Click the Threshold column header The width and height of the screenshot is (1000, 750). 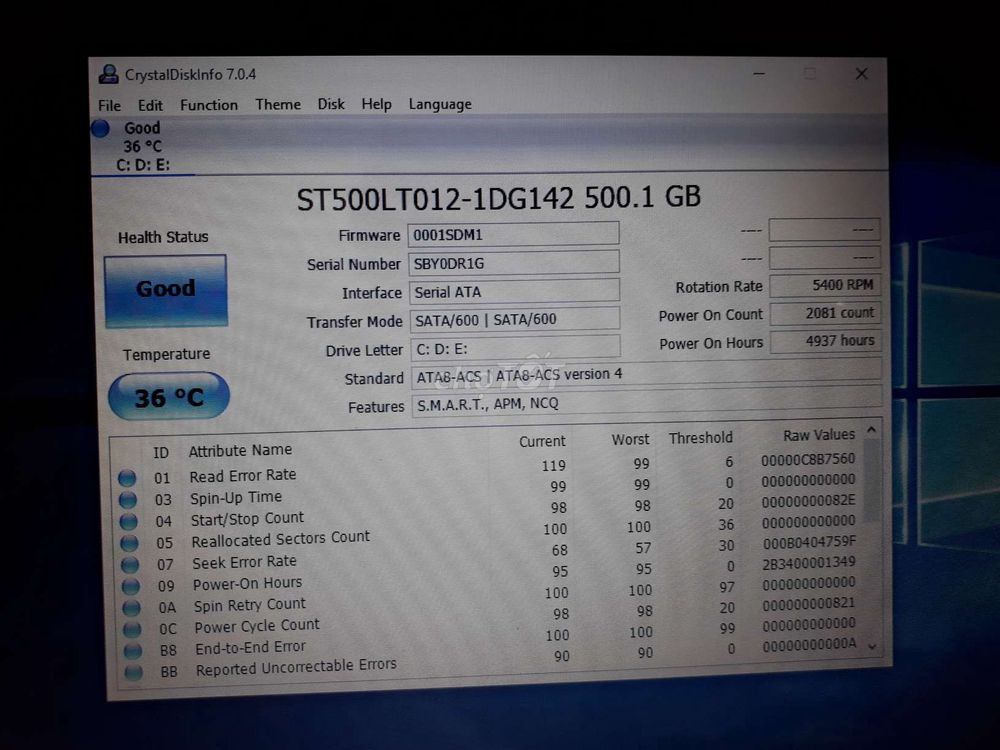(700, 438)
